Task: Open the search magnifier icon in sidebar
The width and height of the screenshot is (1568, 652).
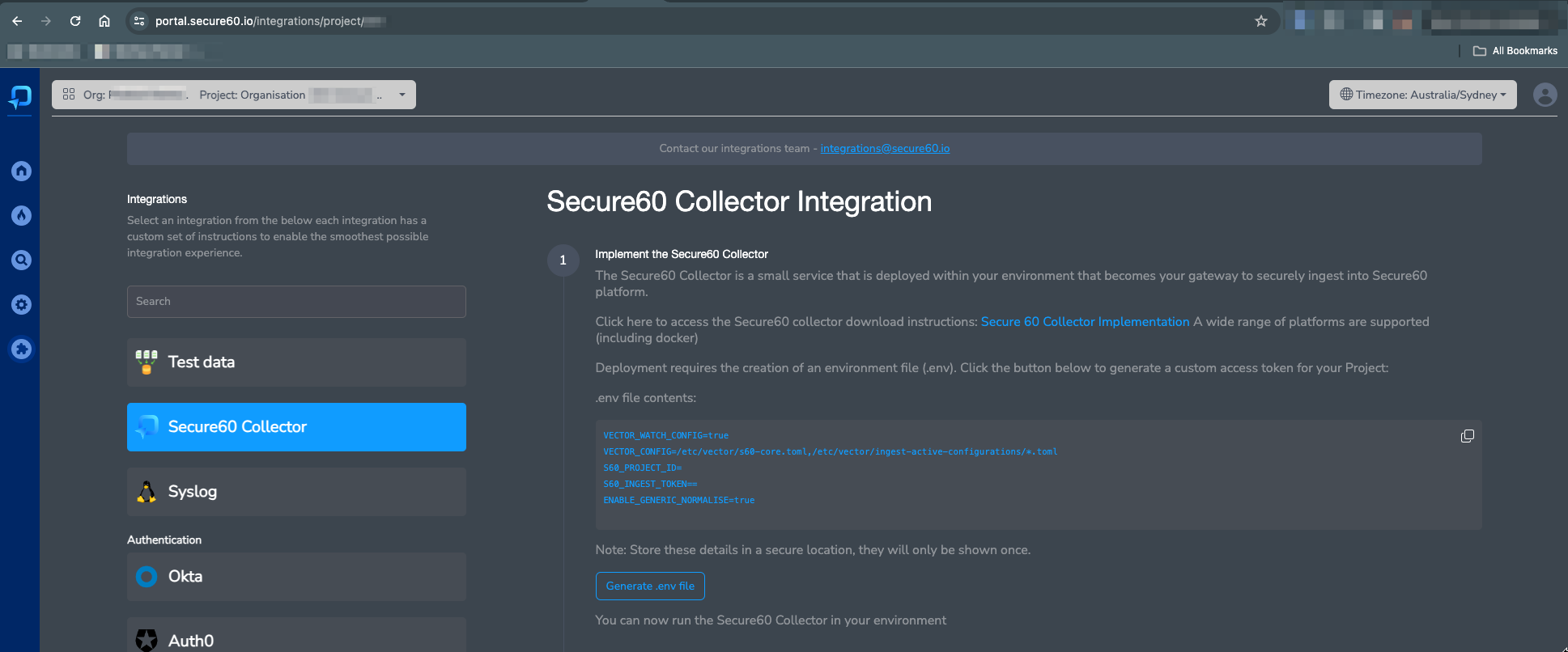Action: (22, 260)
